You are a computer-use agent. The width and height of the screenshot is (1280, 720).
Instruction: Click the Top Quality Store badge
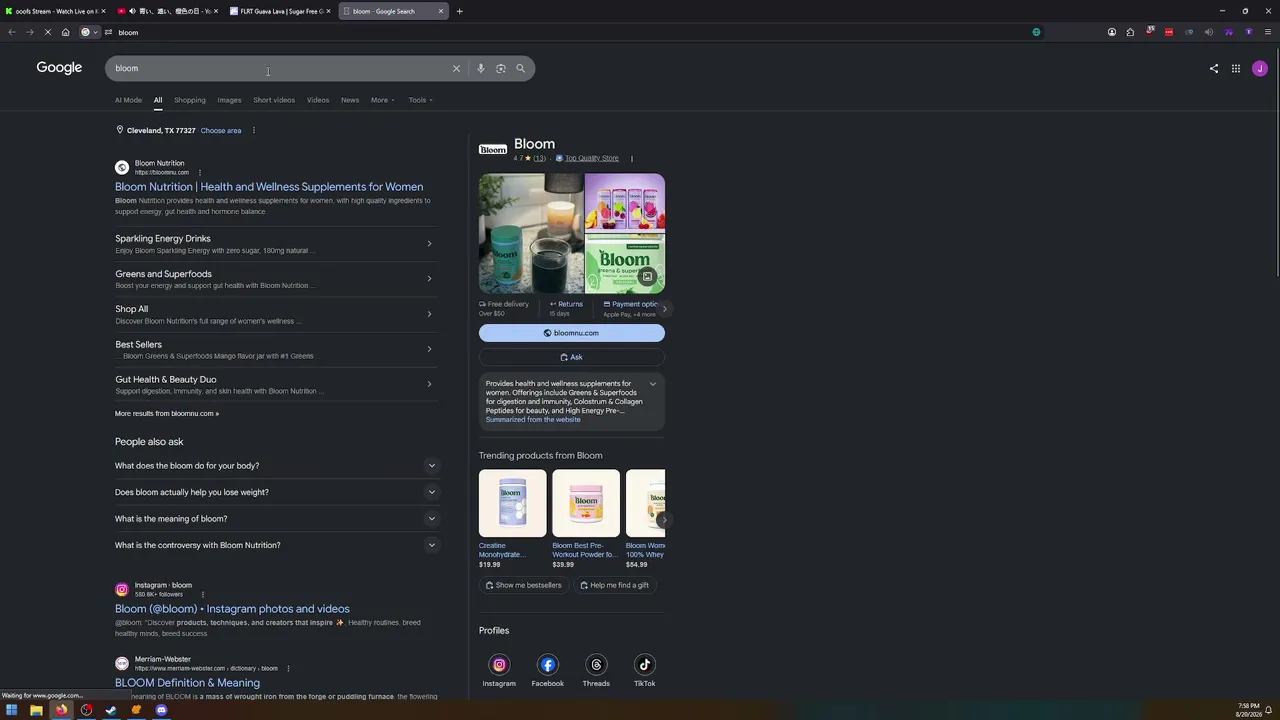tap(587, 158)
